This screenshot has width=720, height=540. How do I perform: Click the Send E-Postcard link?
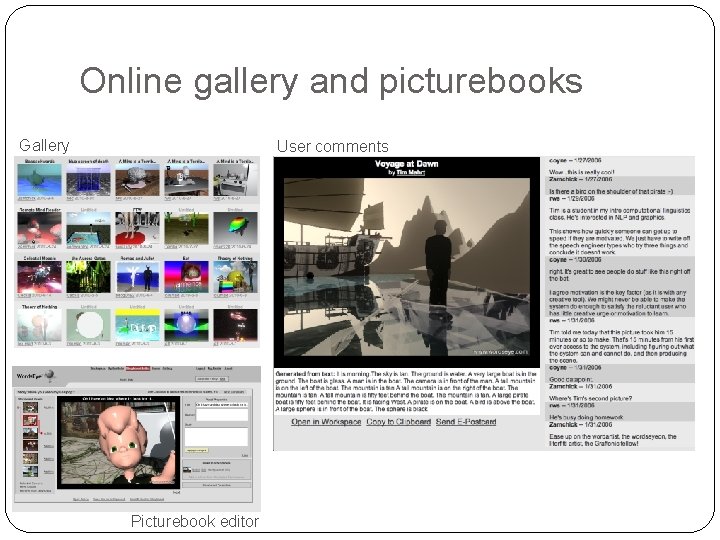pyautogui.click(x=466, y=422)
